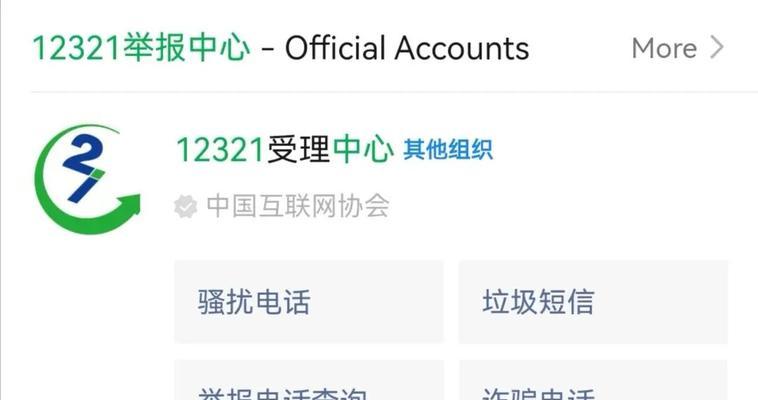Click the chevron arrow beside More

(717, 48)
